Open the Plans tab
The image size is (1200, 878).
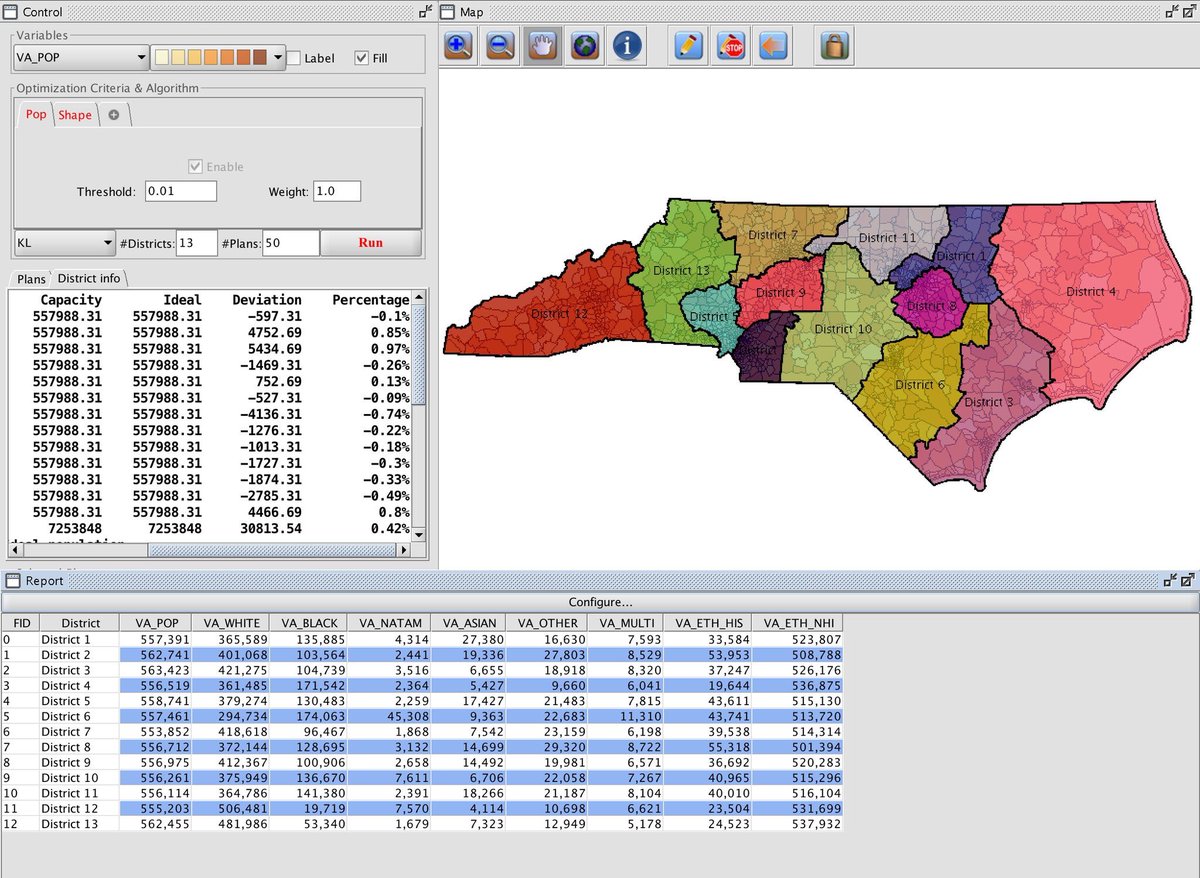tap(31, 278)
